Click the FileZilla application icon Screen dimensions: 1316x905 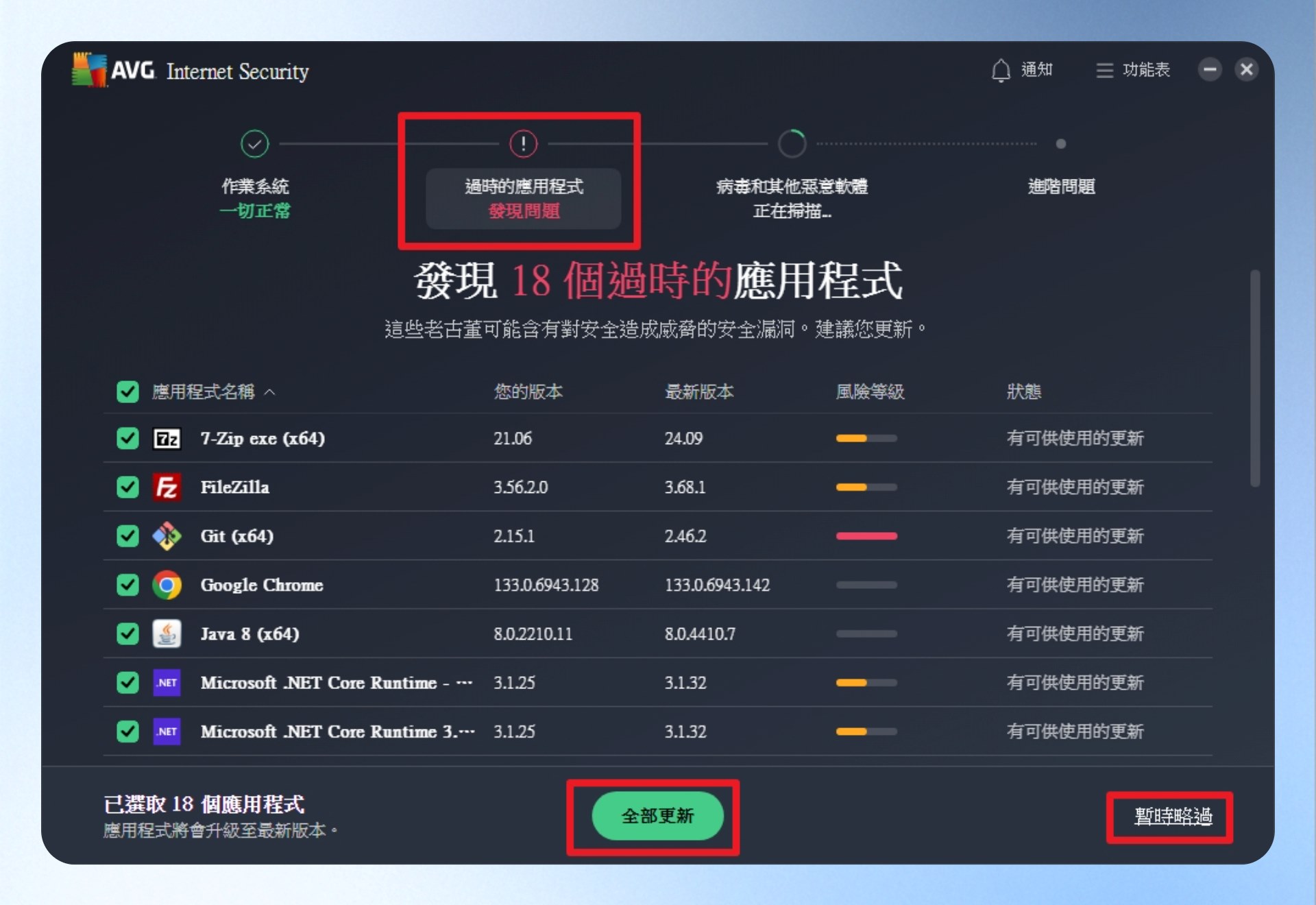[167, 487]
